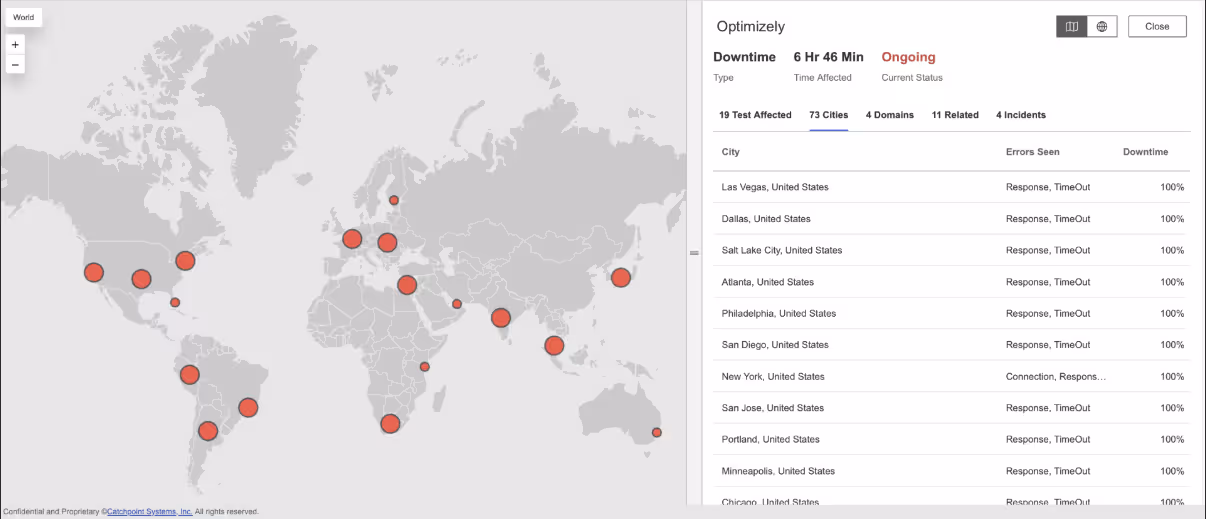
Task: Click the map marker over Eastern Europe
Action: (x=387, y=242)
